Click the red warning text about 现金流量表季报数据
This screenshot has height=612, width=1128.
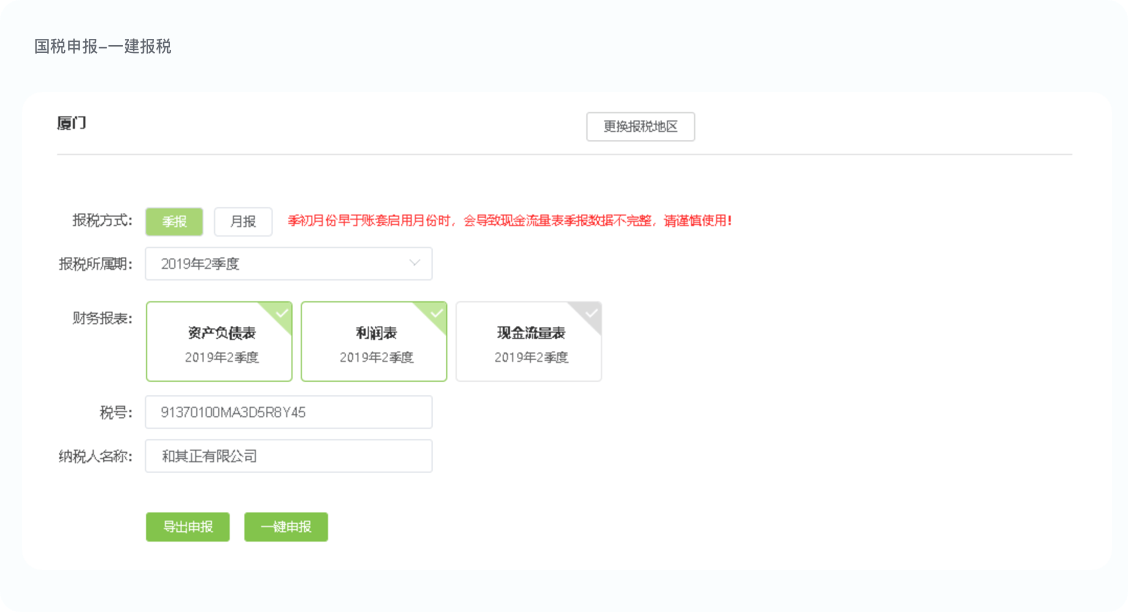point(510,221)
